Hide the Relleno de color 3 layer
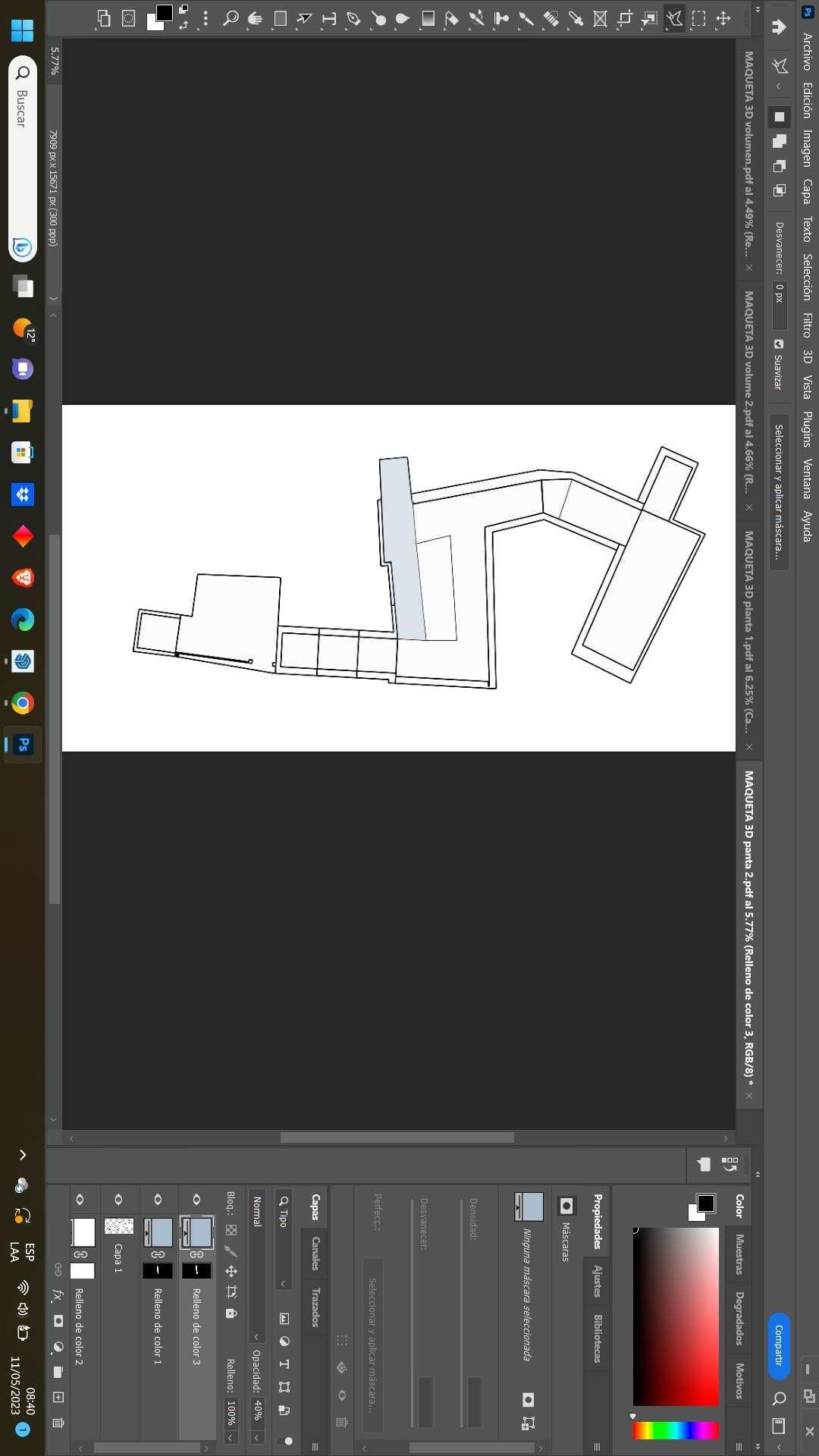Viewport: 819px width, 1456px height. tap(196, 1199)
